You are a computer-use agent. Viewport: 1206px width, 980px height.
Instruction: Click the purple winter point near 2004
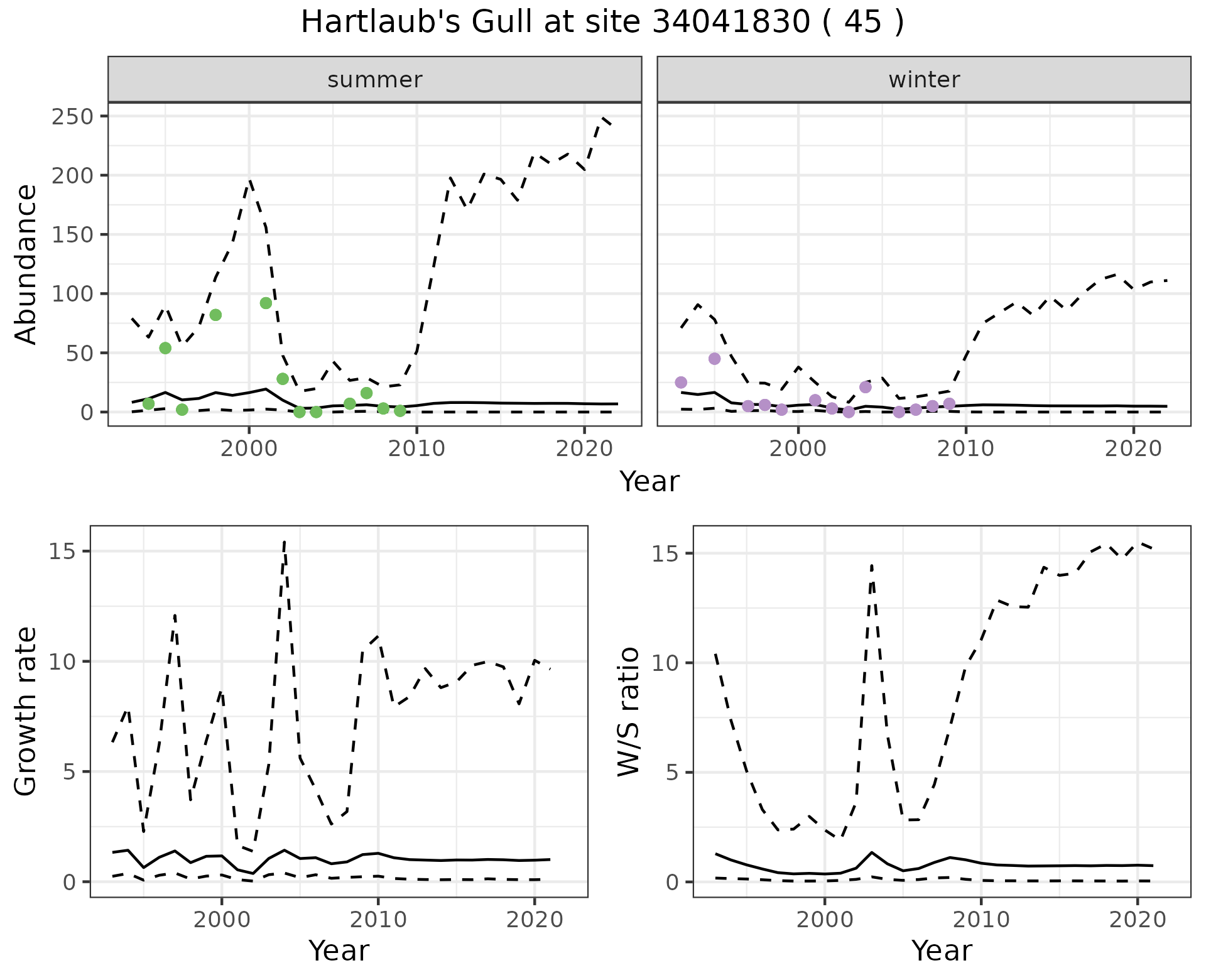click(865, 387)
